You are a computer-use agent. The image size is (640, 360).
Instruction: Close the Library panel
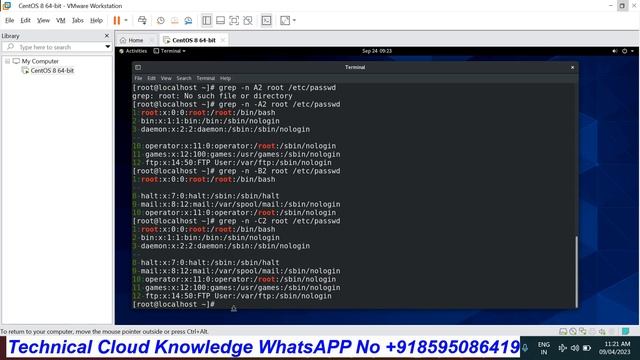pyautogui.click(x=107, y=36)
